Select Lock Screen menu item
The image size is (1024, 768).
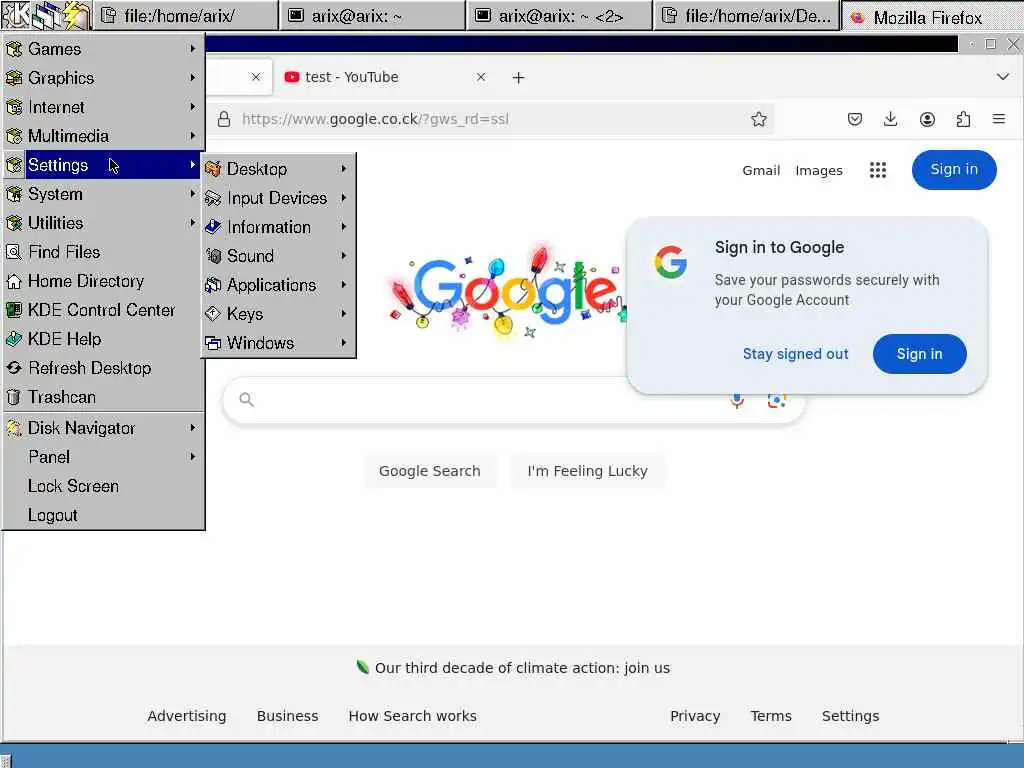[x=103, y=487]
